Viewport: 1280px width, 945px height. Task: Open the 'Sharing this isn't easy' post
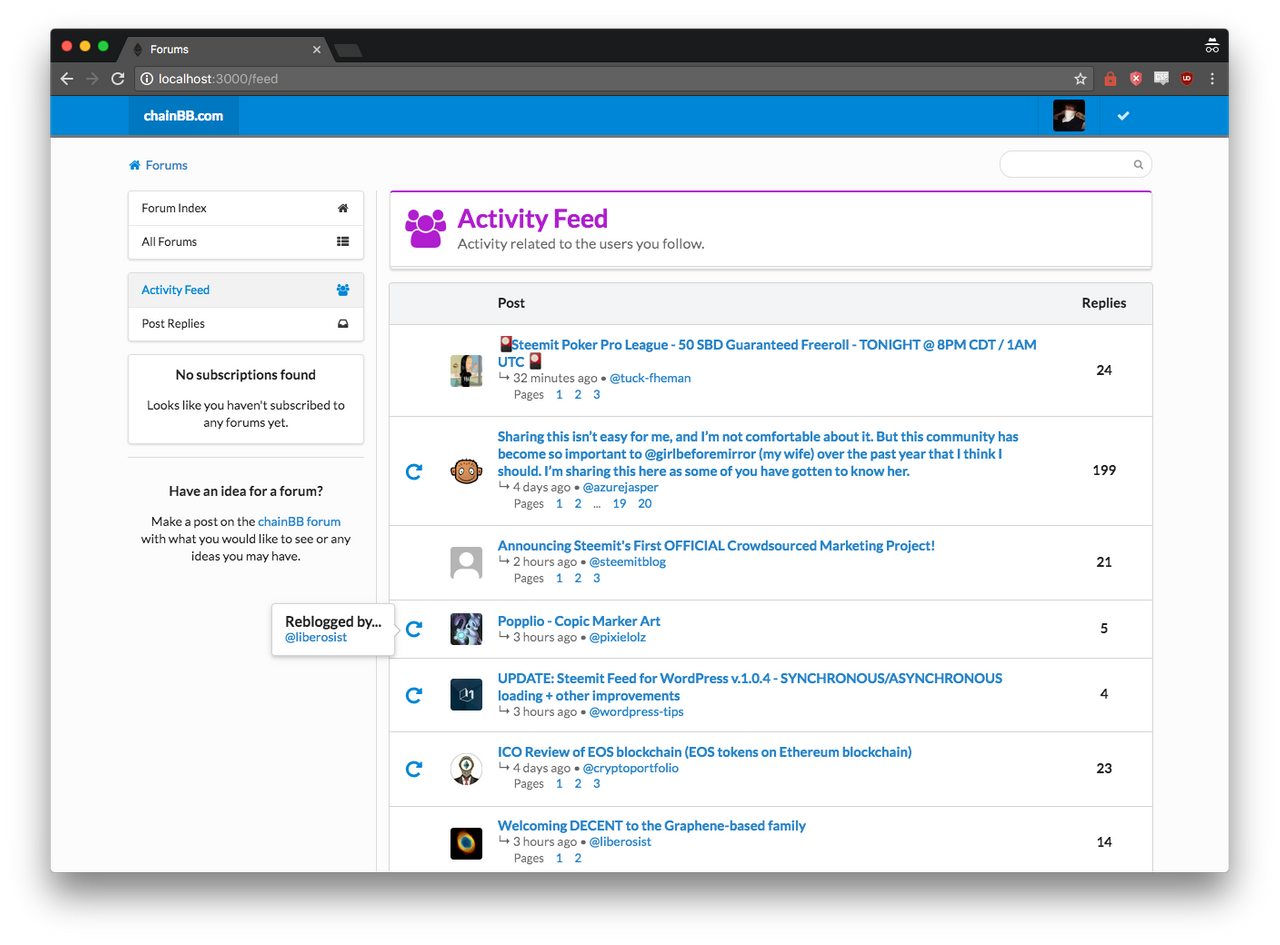pos(758,454)
